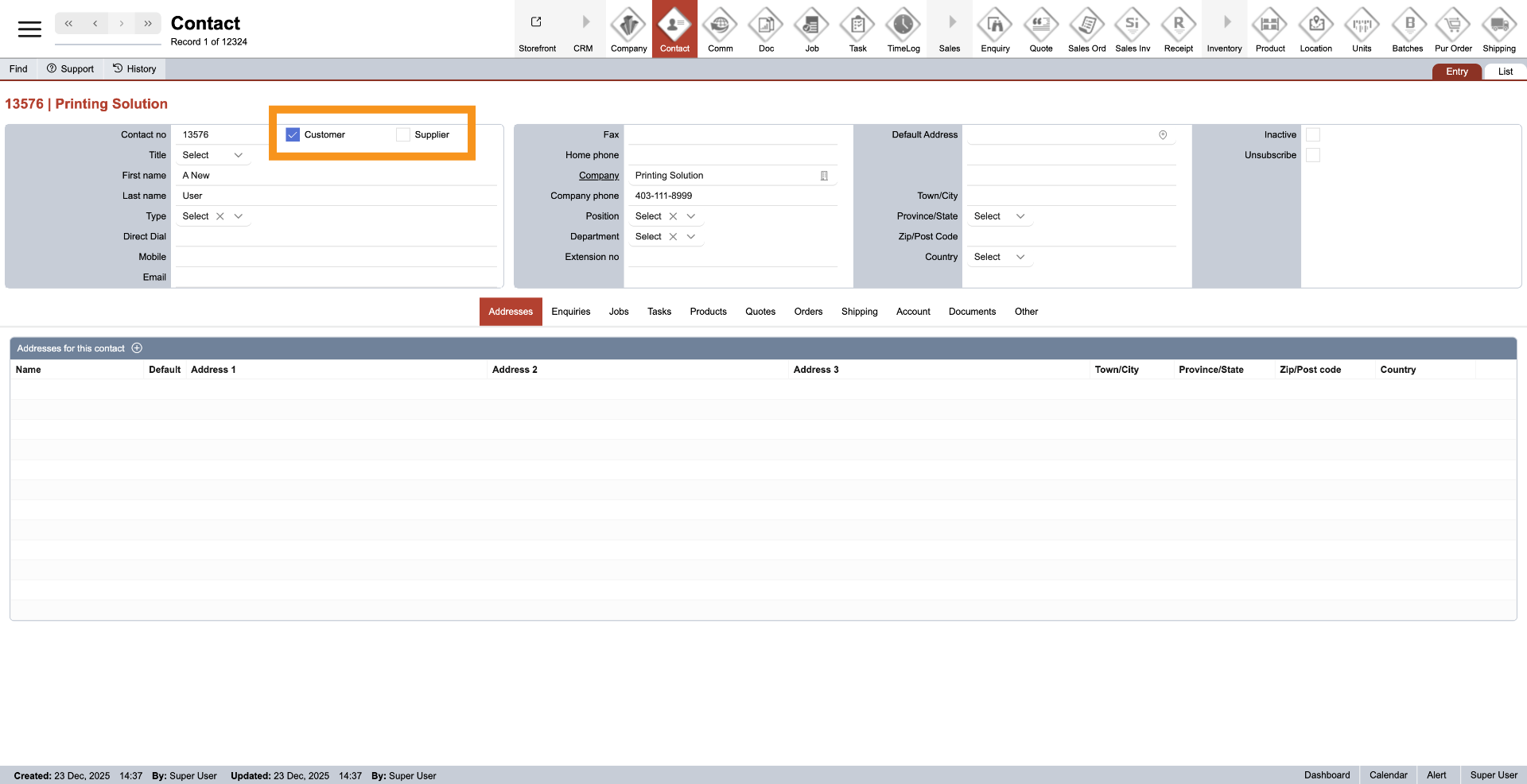The image size is (1527, 784).
Task: Go to the Quote module
Action: 1040,29
